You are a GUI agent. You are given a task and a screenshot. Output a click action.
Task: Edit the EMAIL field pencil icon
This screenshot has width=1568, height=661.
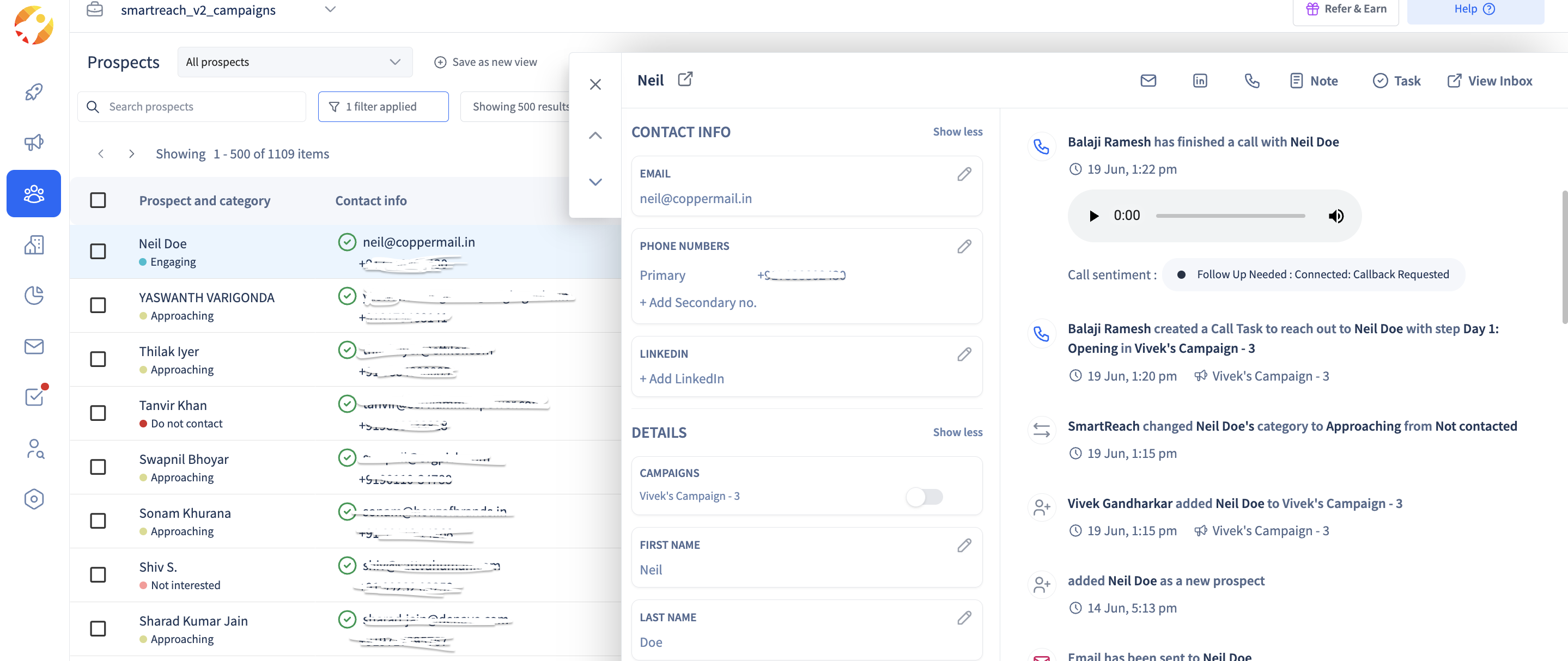coord(964,174)
